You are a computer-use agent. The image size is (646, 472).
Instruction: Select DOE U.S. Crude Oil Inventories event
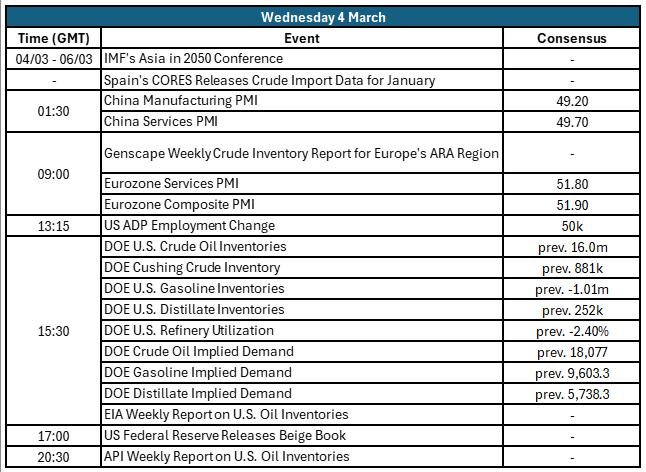point(195,247)
